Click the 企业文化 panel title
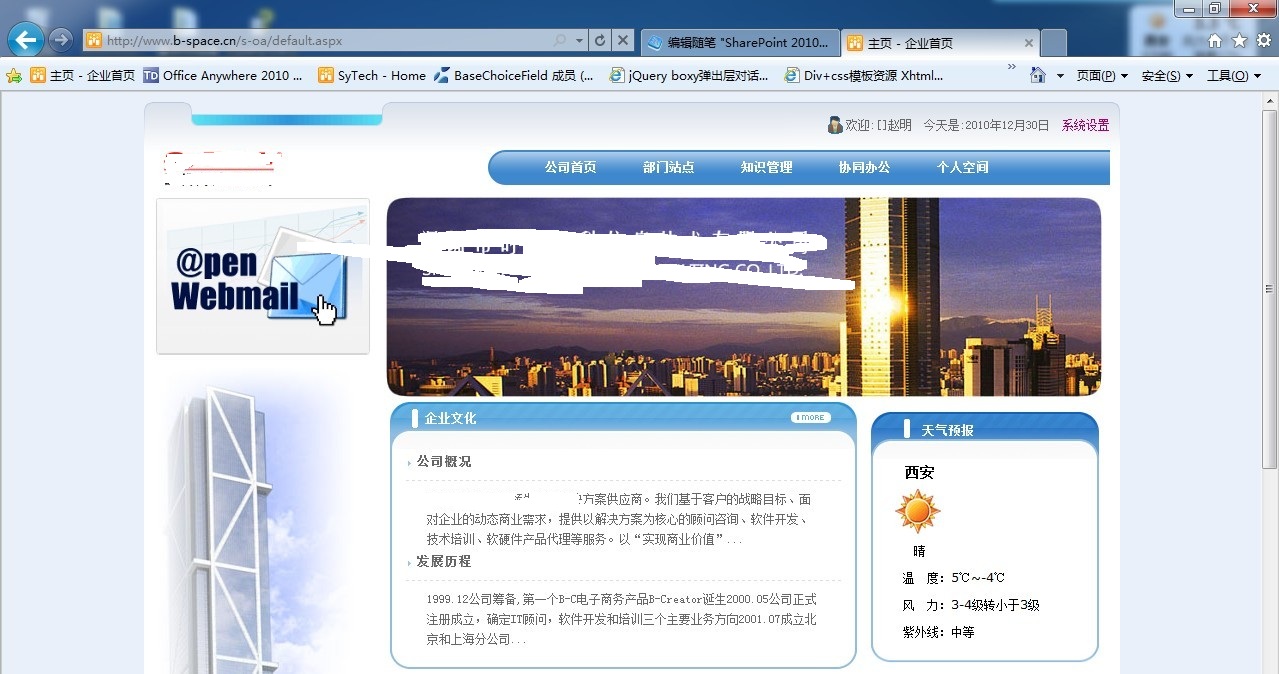 point(450,418)
